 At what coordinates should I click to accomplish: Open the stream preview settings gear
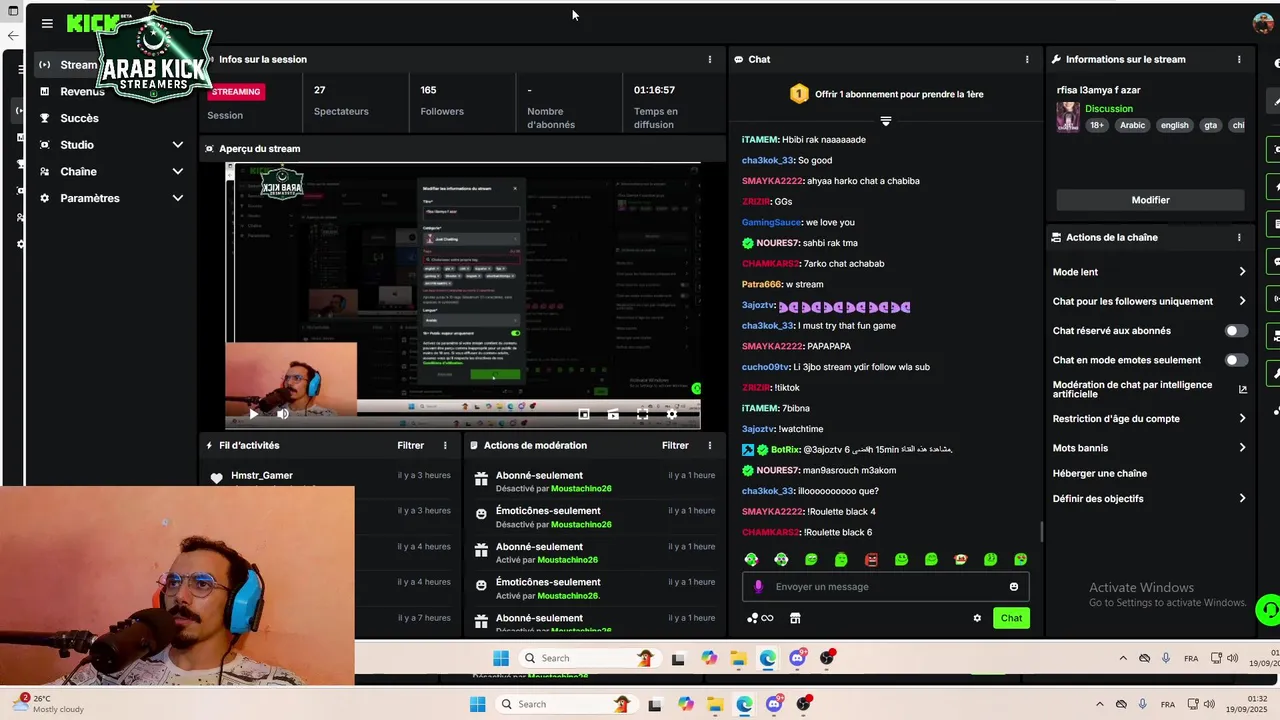[x=672, y=414]
